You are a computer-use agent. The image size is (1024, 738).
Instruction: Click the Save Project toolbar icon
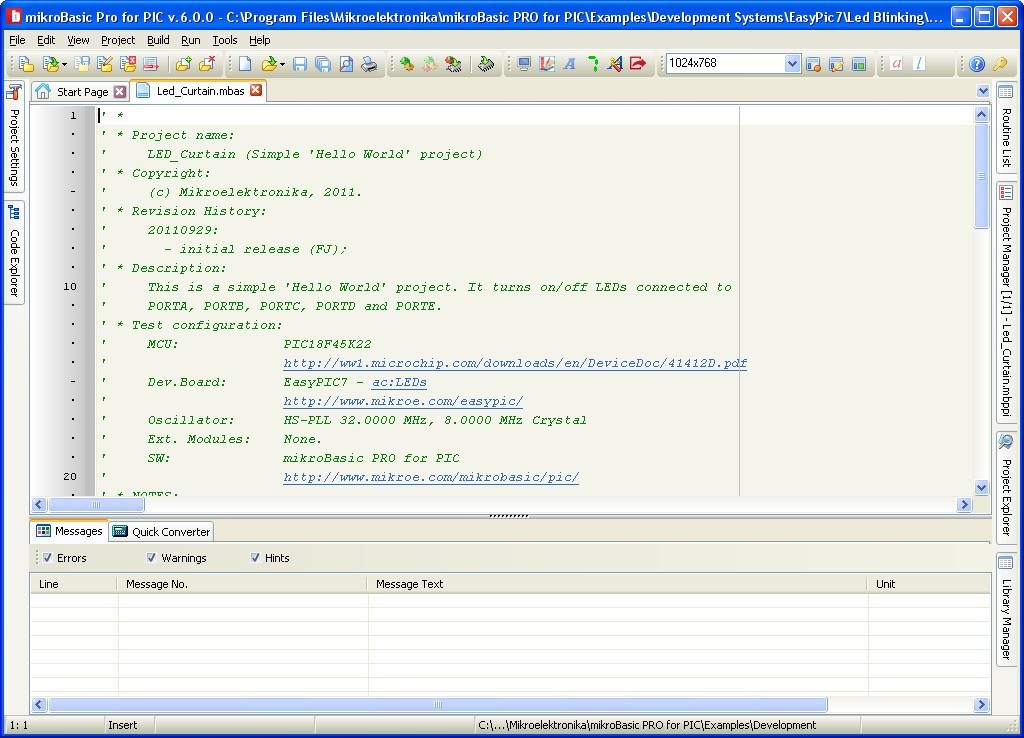click(82, 63)
